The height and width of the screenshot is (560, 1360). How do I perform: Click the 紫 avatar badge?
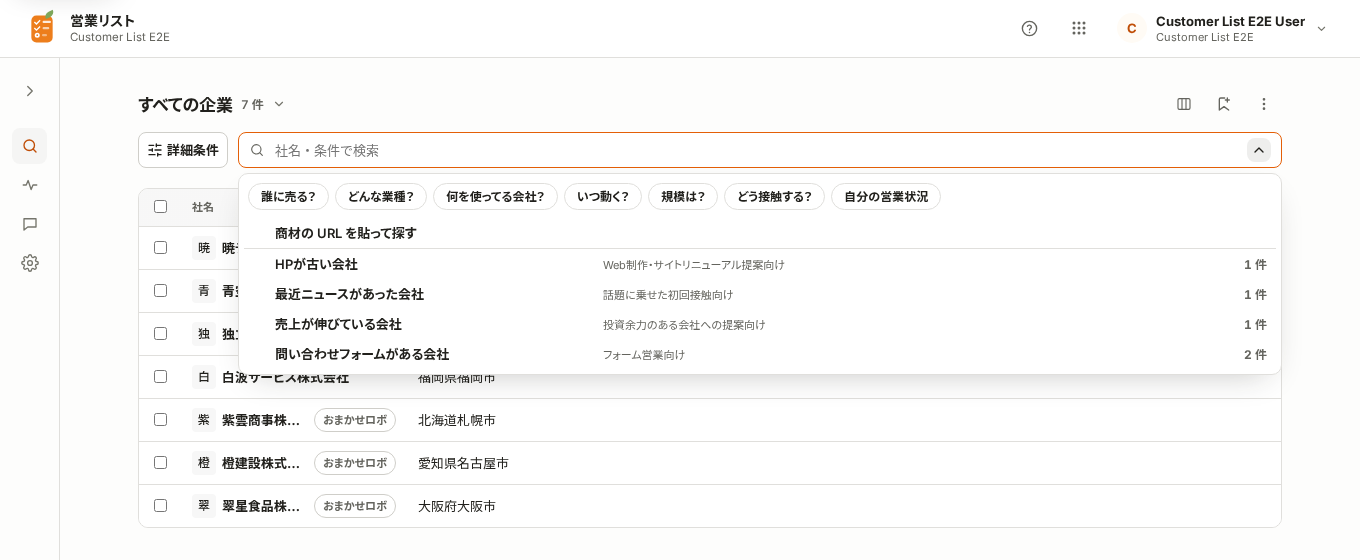204,420
